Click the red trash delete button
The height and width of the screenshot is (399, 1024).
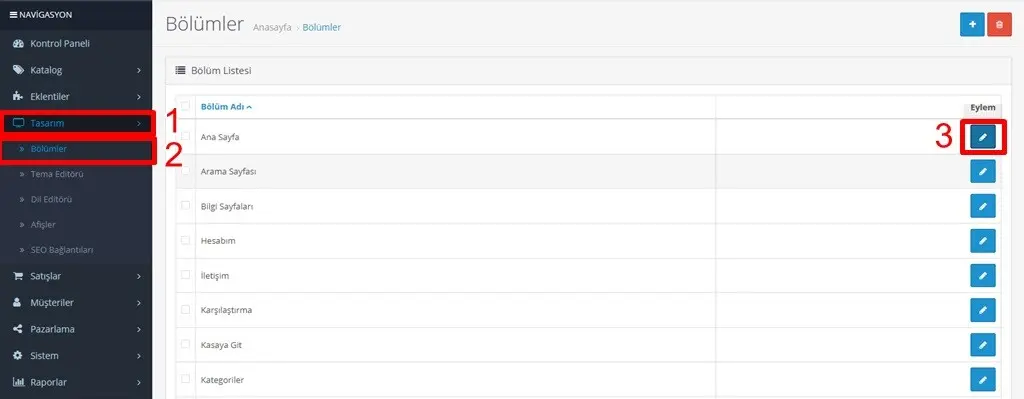click(x=999, y=24)
